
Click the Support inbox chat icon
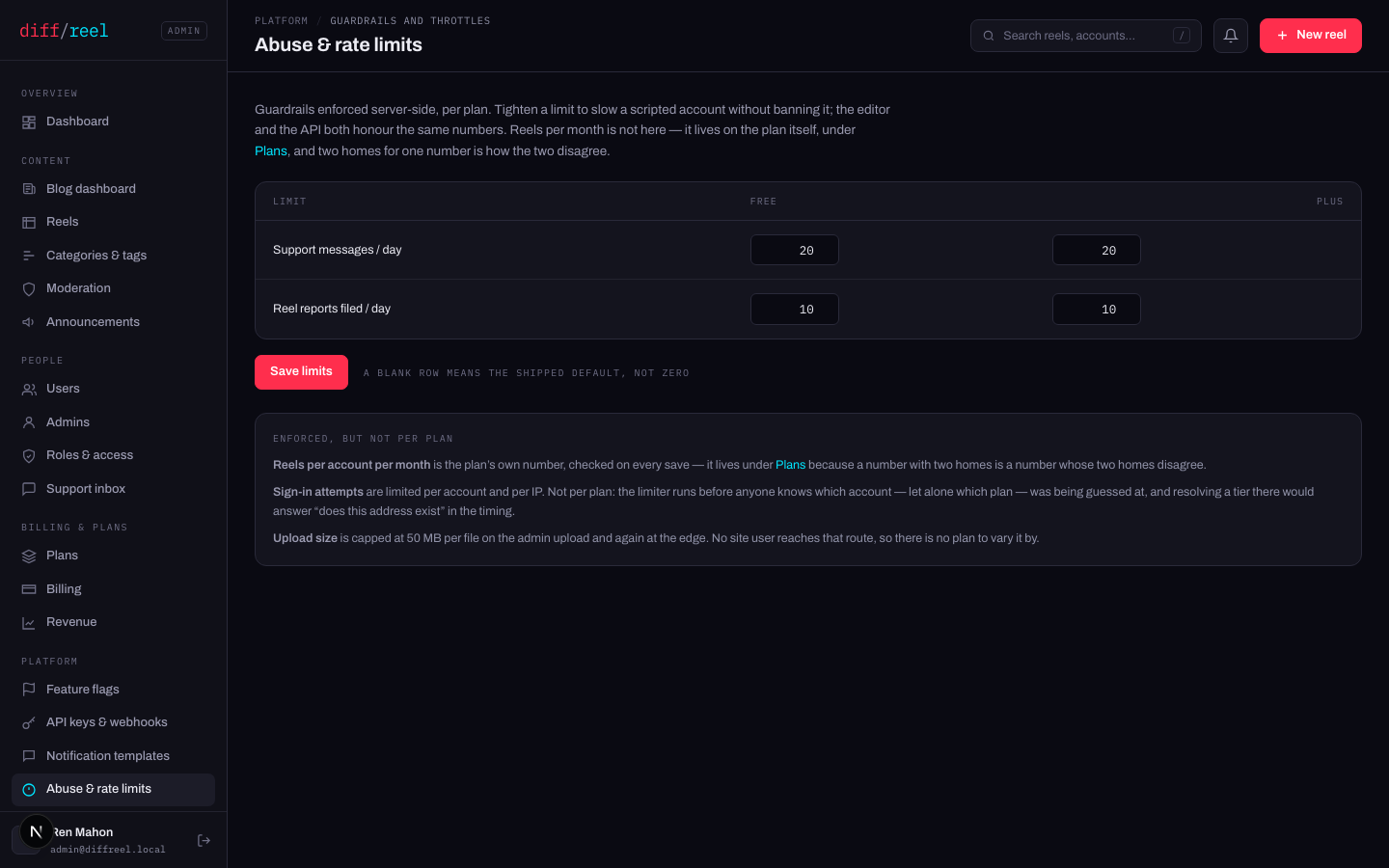(x=29, y=489)
